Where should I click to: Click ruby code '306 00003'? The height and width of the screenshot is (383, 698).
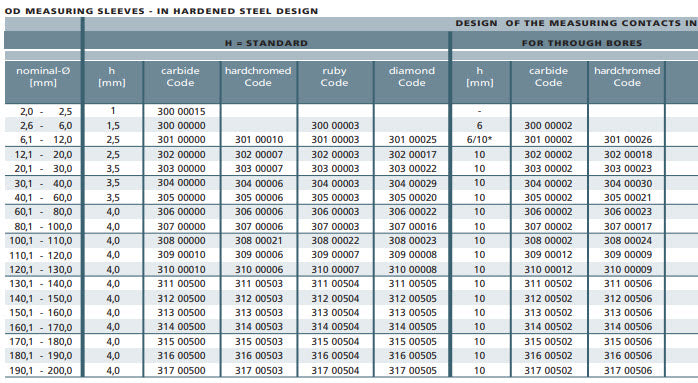335,212
